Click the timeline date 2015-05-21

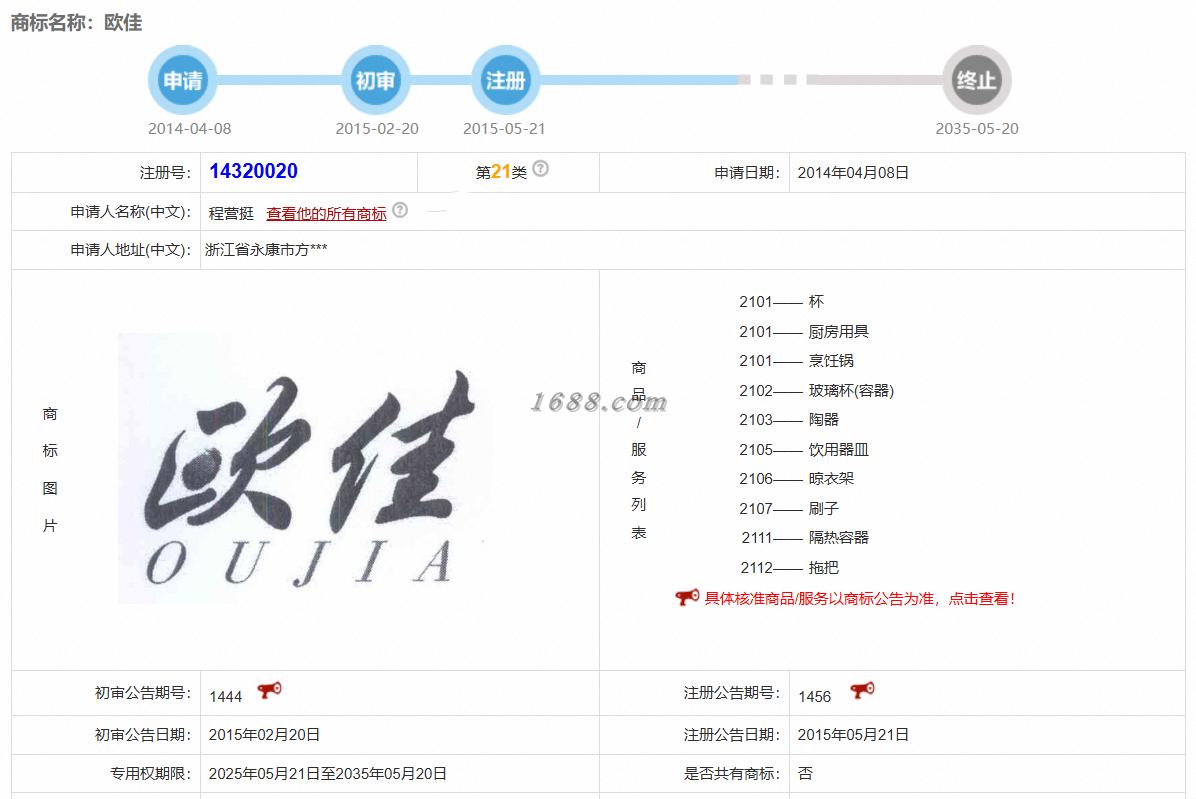tap(504, 129)
